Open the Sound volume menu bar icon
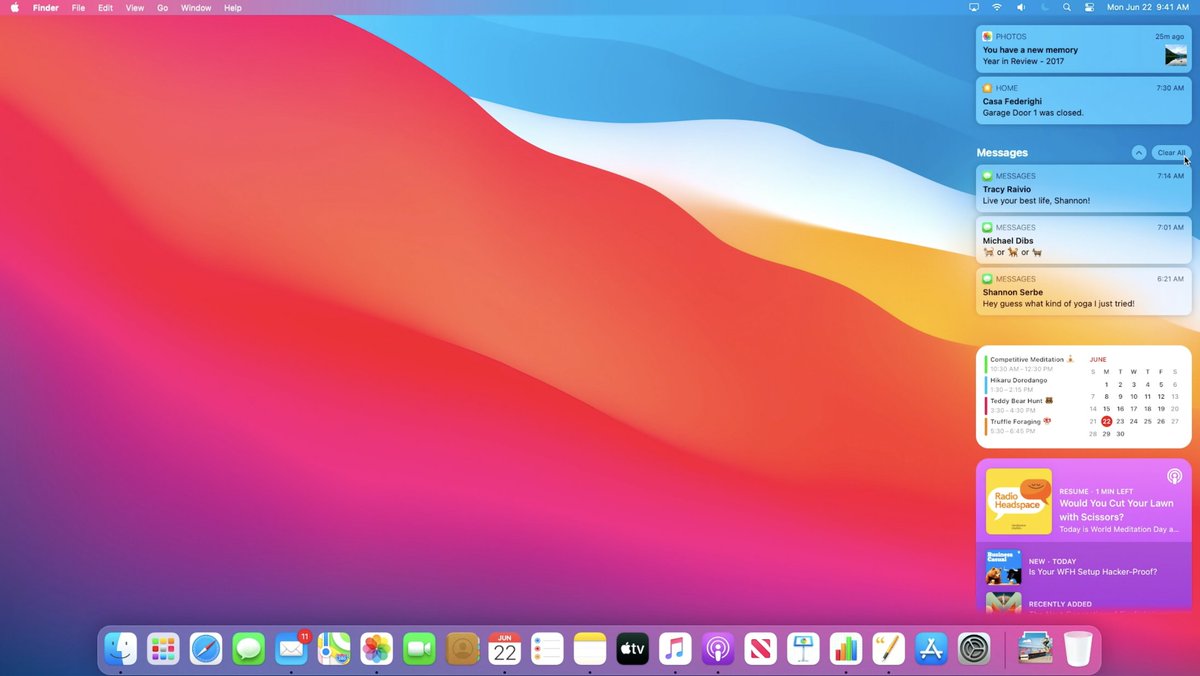 pyautogui.click(x=1021, y=7)
